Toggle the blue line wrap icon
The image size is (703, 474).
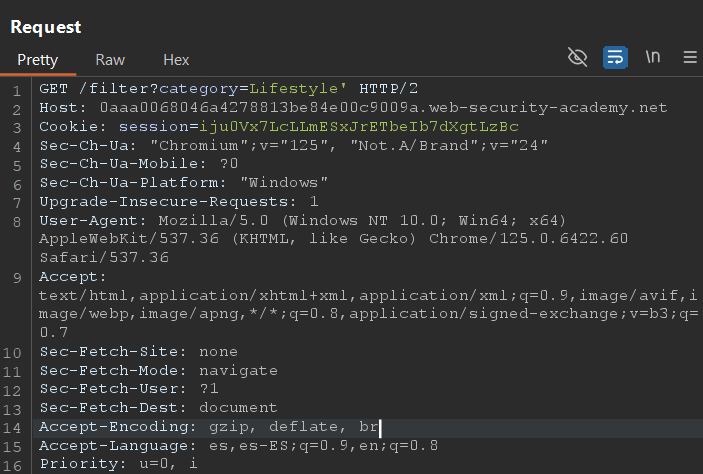coord(615,57)
